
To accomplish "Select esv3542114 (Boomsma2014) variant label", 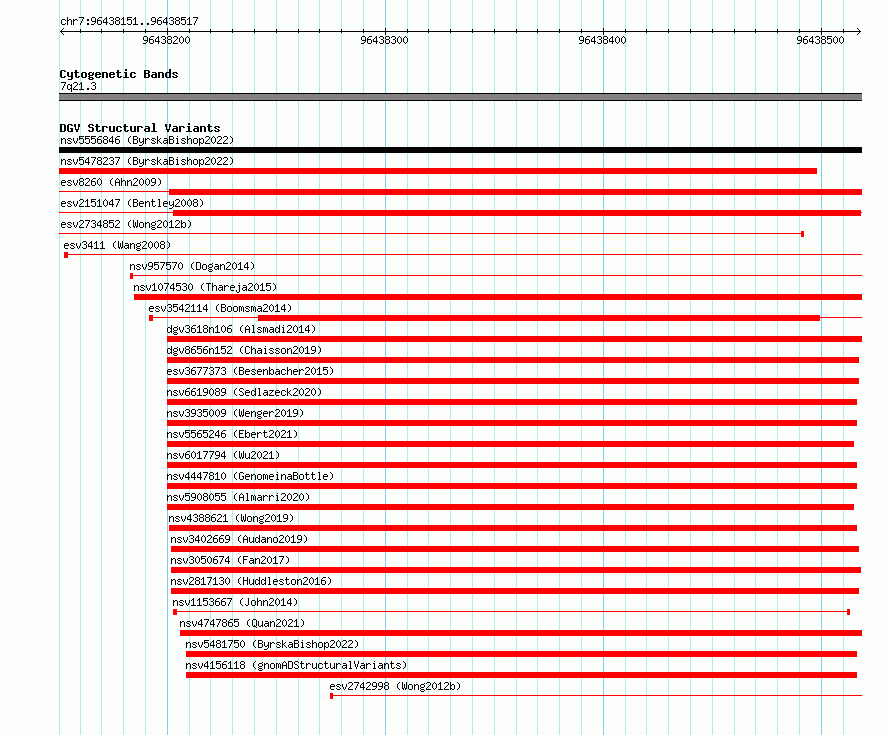I will (x=220, y=308).
